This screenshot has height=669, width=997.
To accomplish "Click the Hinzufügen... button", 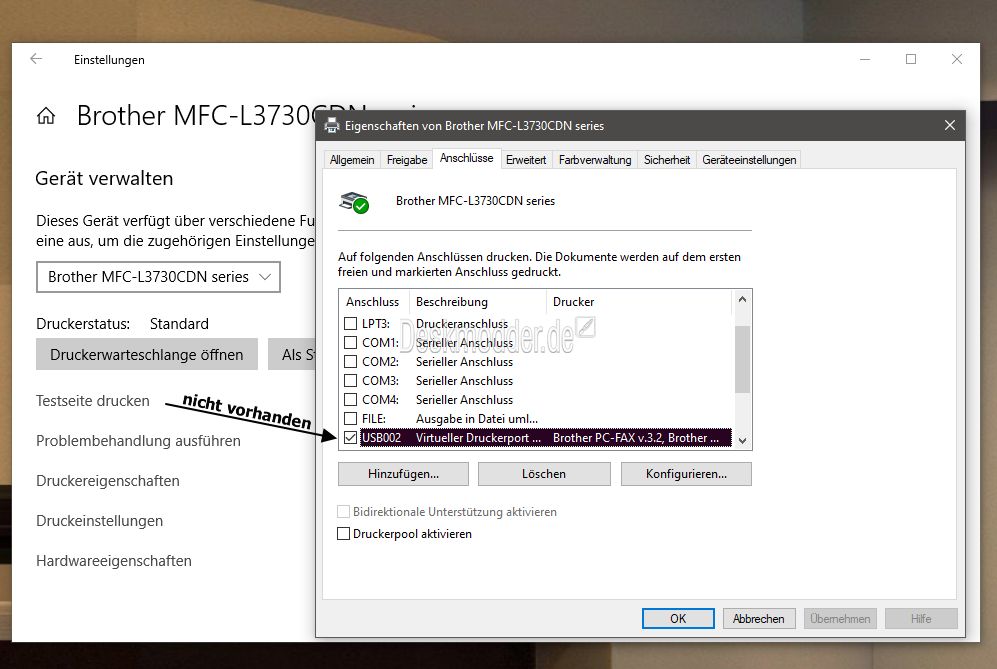I will coord(403,474).
